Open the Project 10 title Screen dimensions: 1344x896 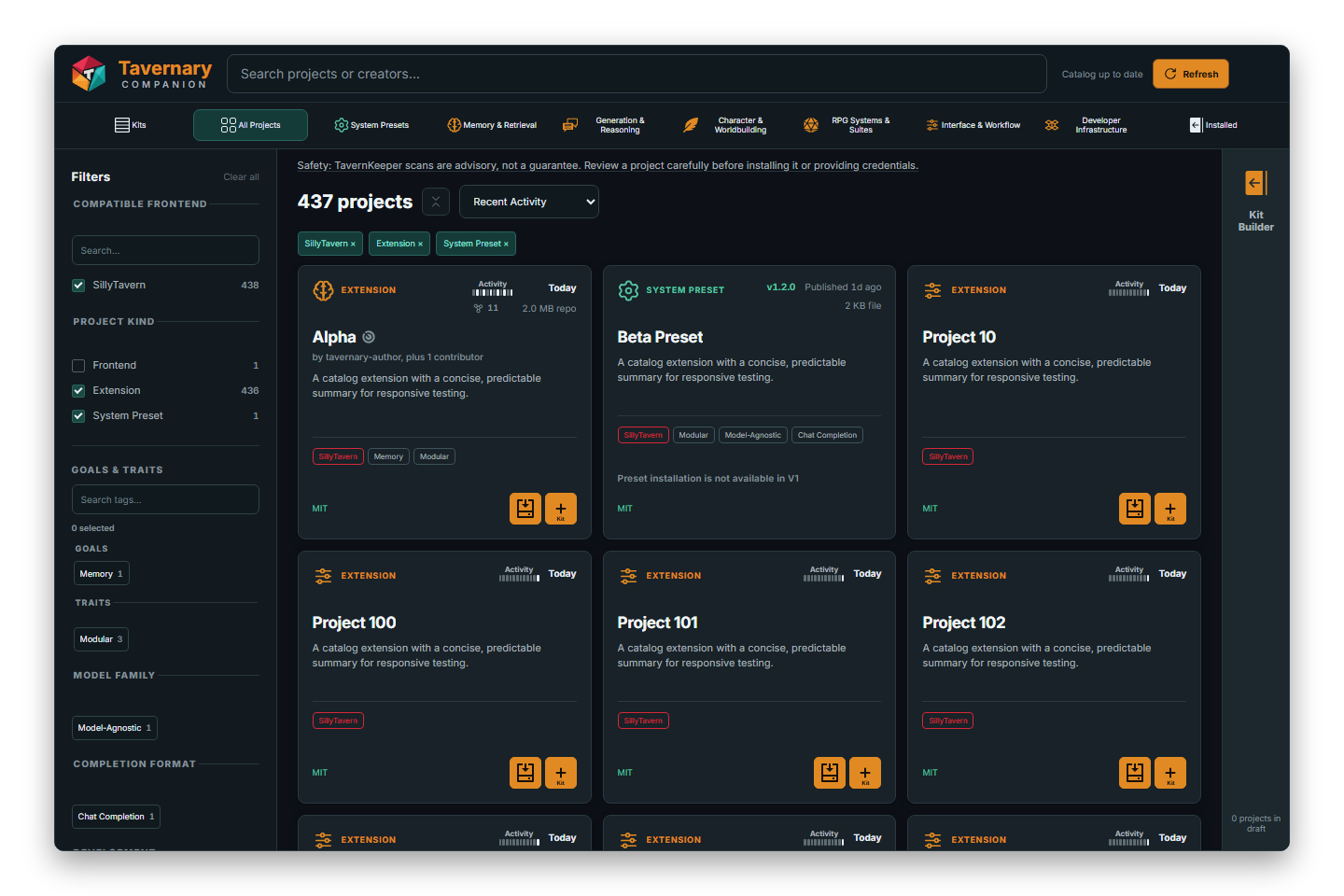pos(959,337)
